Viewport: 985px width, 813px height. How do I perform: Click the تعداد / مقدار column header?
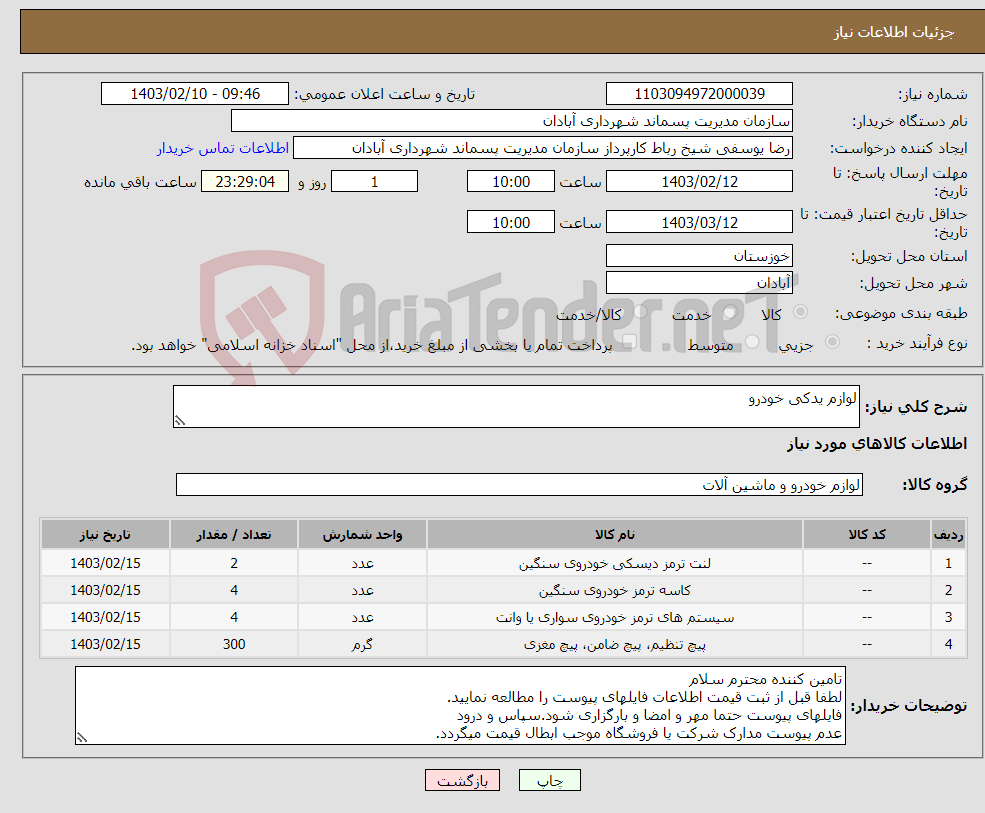234,534
